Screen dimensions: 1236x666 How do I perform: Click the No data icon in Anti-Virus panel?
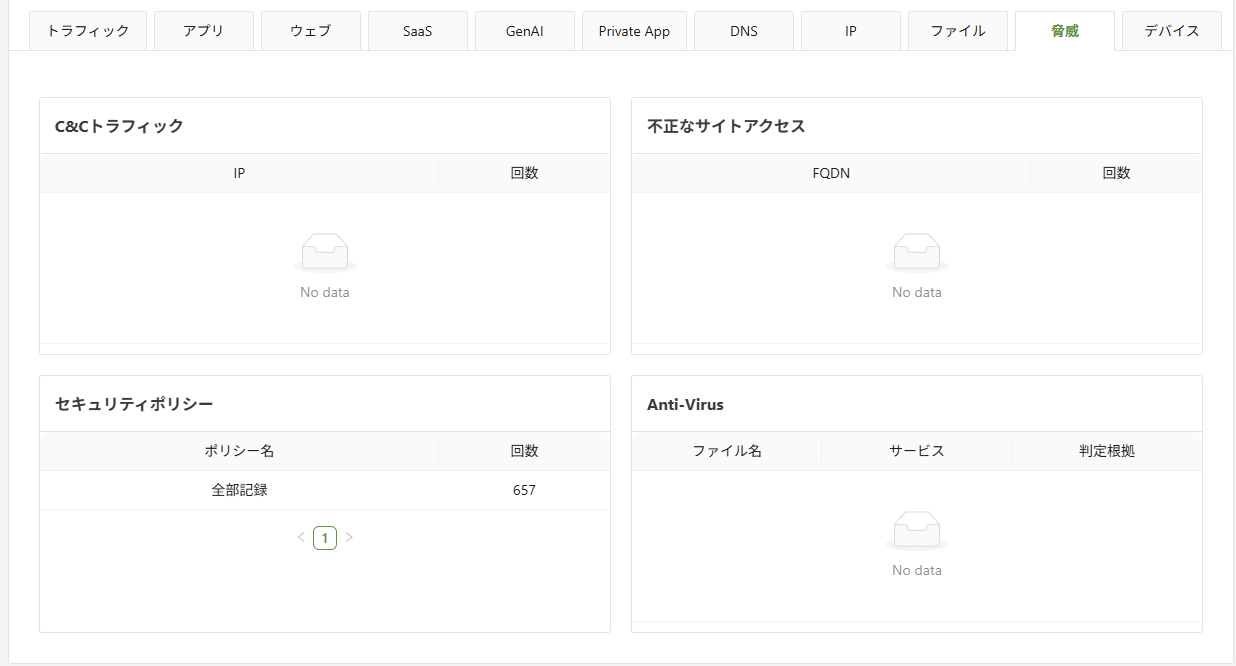coord(916,530)
